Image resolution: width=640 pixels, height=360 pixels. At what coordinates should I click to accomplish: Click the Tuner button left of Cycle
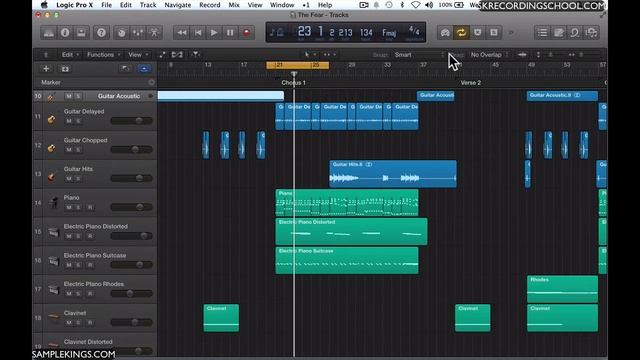coord(445,33)
